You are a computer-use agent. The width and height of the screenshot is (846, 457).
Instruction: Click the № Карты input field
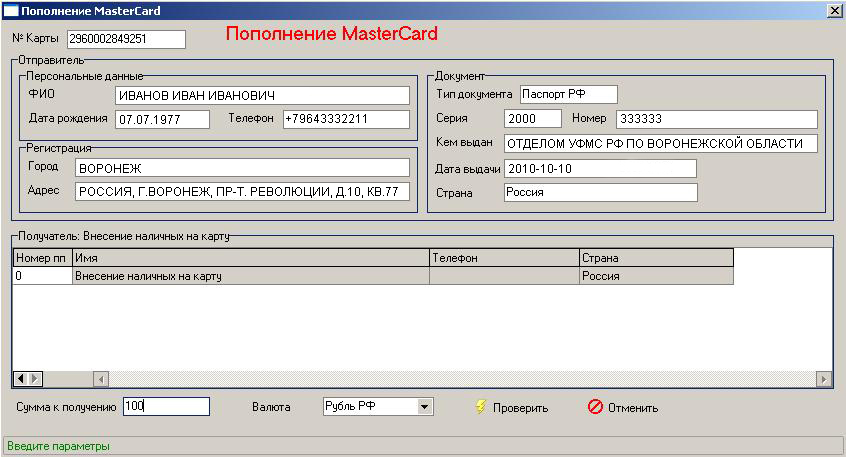126,39
